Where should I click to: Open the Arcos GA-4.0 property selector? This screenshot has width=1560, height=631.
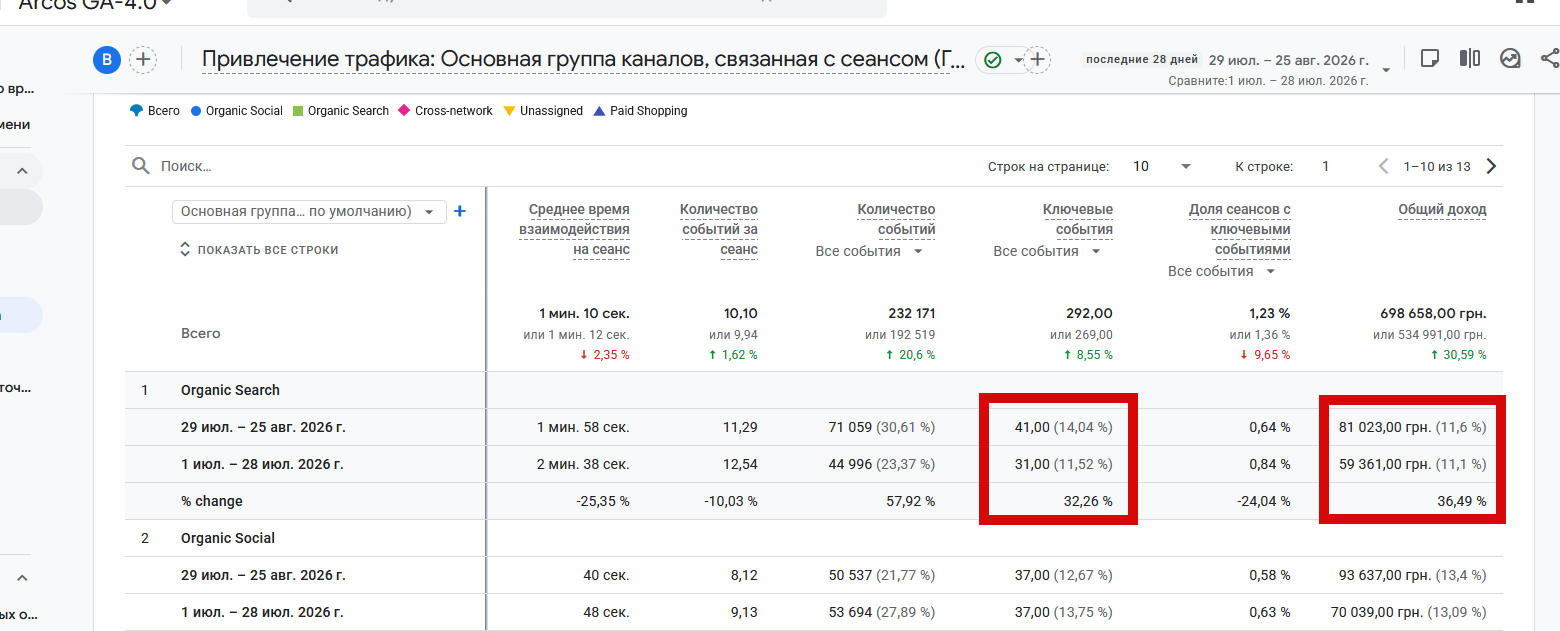95,4
